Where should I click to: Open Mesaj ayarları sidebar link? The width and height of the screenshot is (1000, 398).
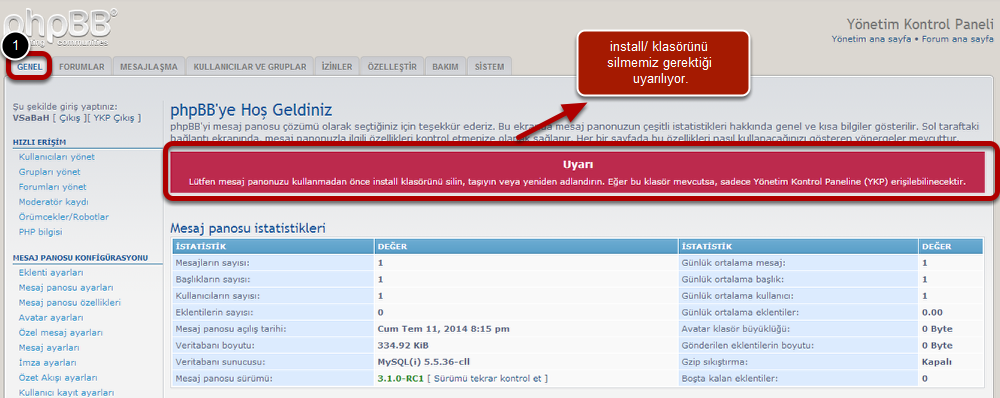coord(49,348)
